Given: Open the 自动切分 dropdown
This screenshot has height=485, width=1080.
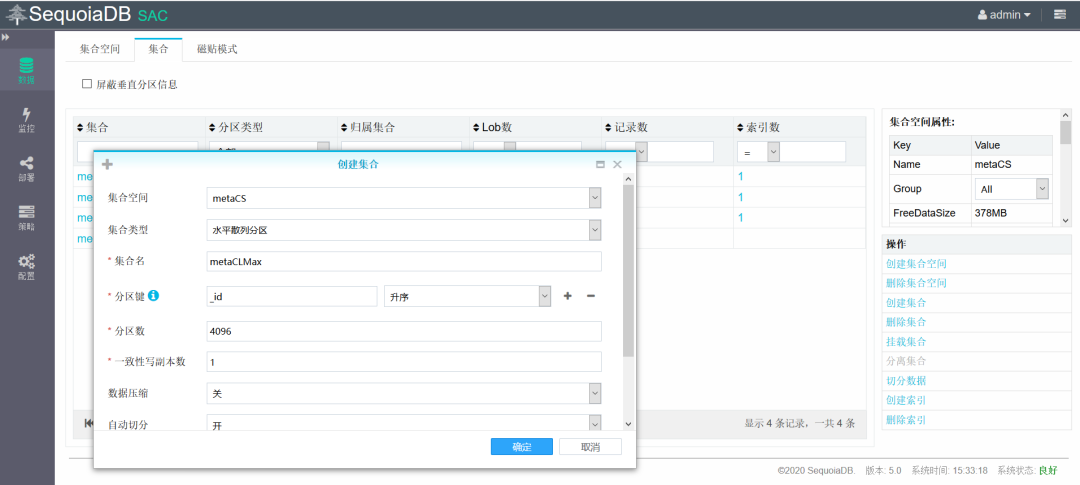Looking at the screenshot, I should pos(404,424).
